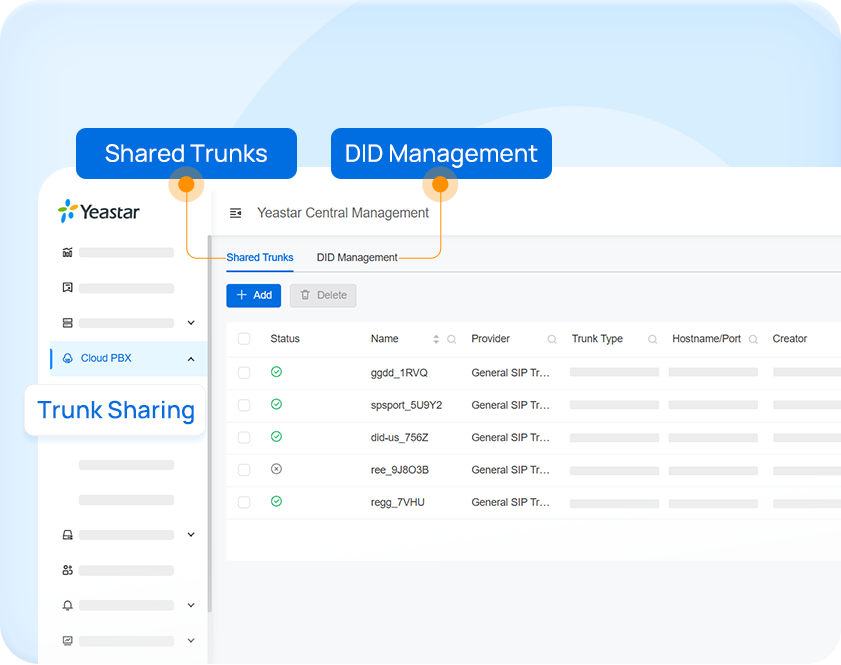Image resolution: width=841 pixels, height=665 pixels.
Task: Select the Shared Trunks tab
Action: 259,257
